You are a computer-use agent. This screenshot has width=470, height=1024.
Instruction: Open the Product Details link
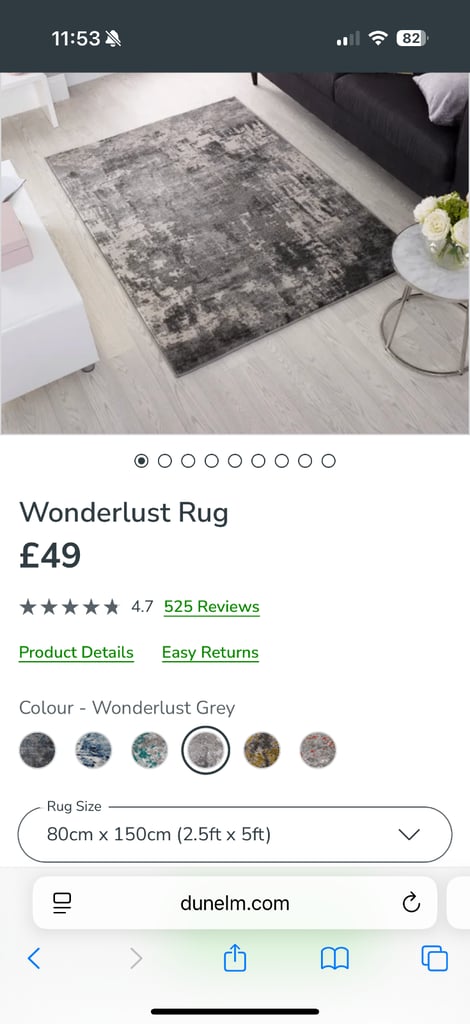point(76,652)
